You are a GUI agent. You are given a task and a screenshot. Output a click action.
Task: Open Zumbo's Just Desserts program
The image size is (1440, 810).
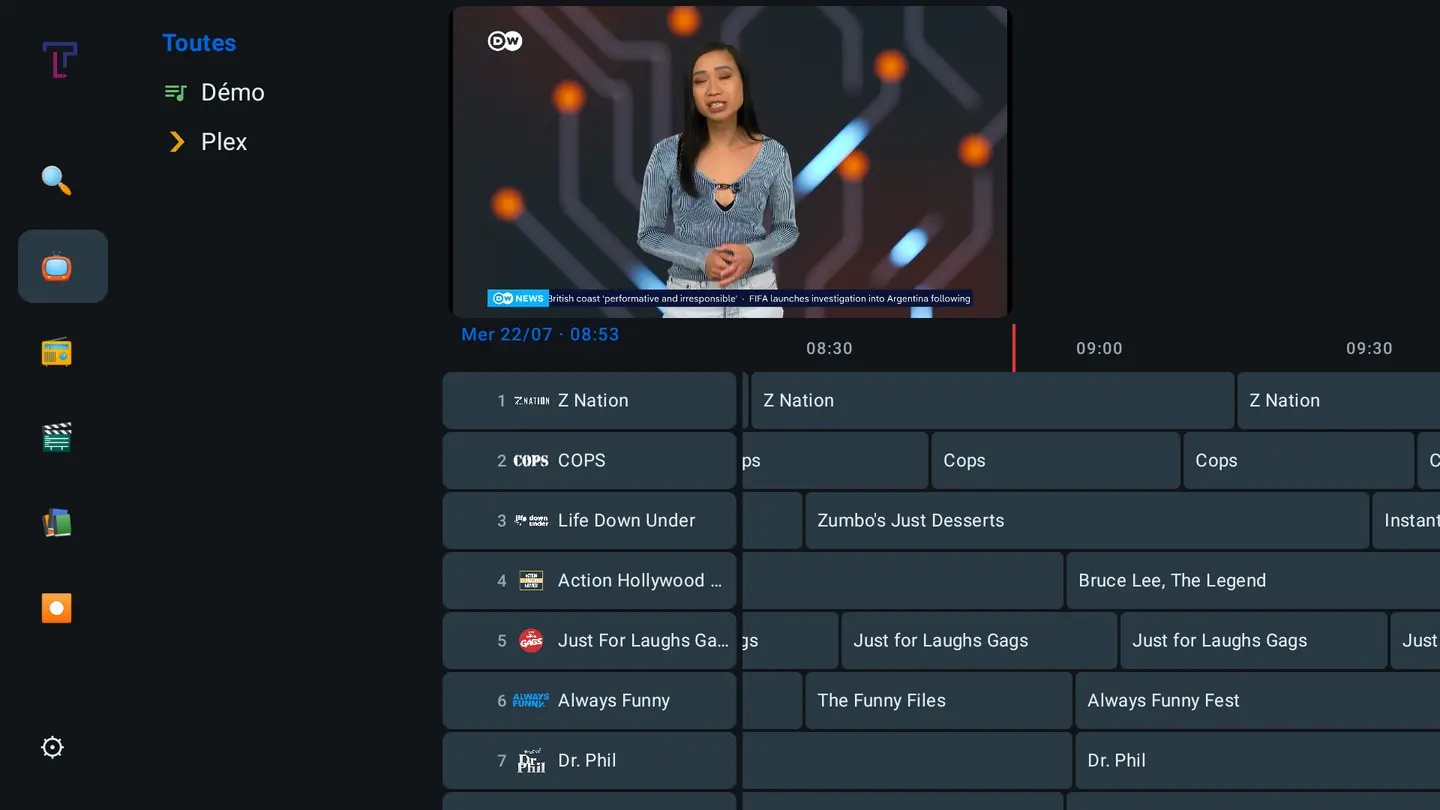[x=1087, y=520]
